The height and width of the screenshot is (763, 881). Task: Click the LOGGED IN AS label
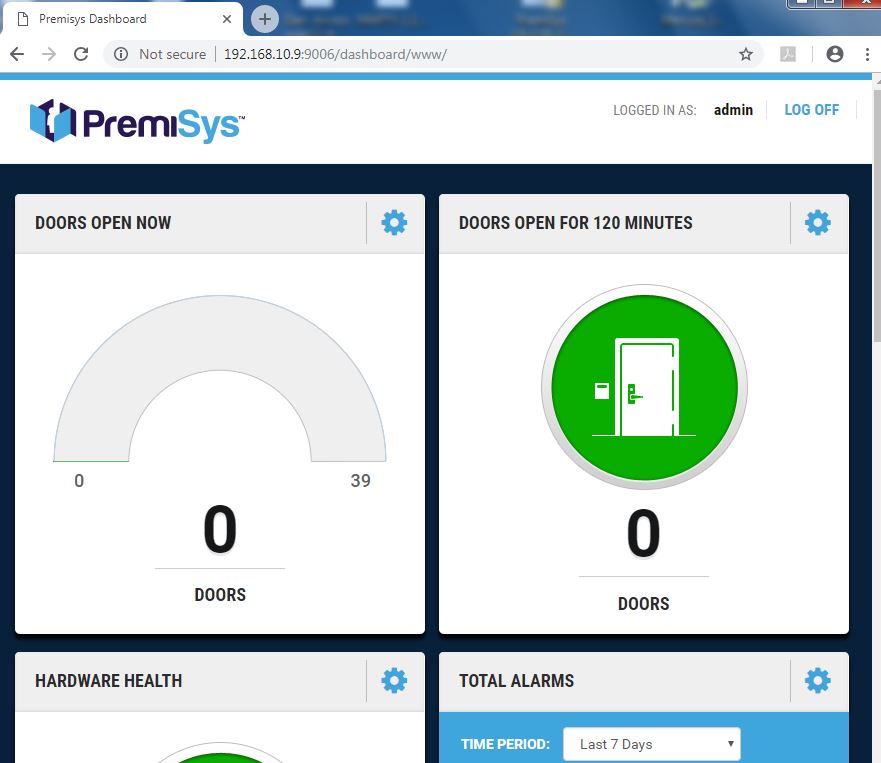[x=655, y=110]
